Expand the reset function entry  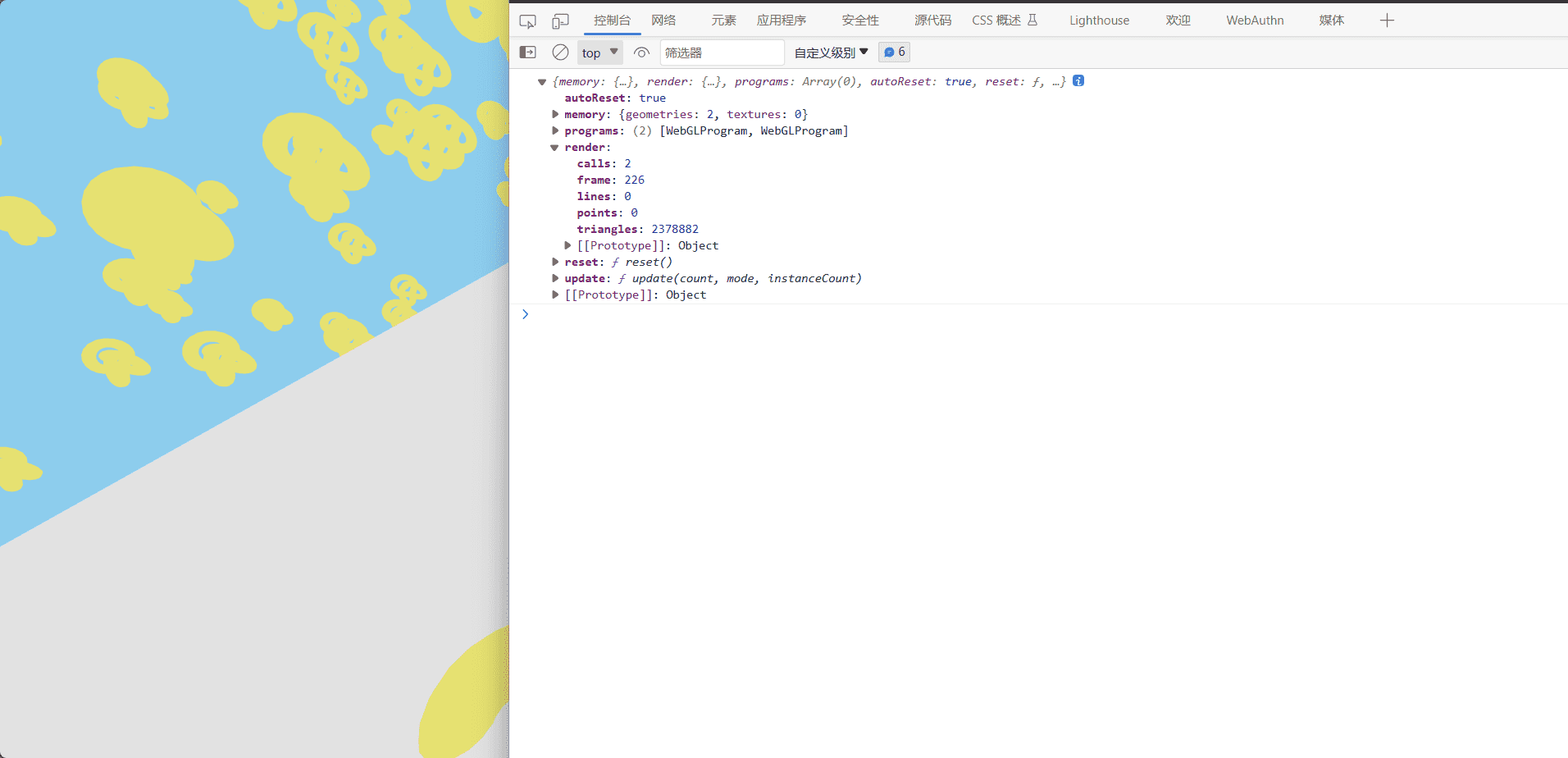[x=555, y=262]
